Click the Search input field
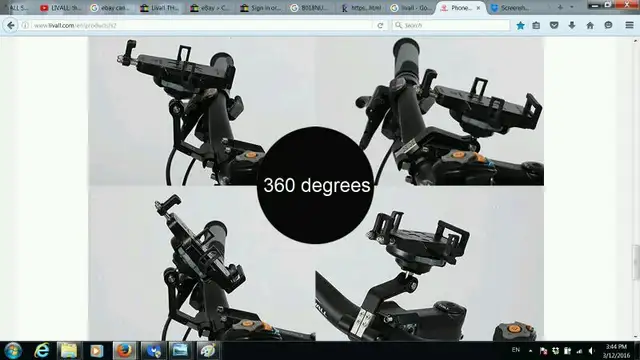The height and width of the screenshot is (360, 640). 451,25
